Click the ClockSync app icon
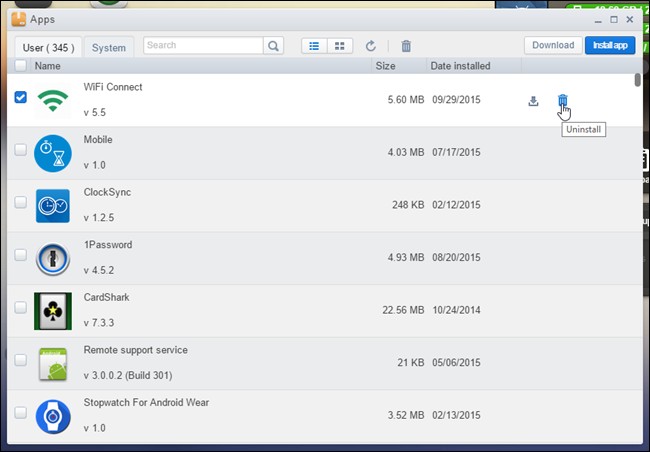 click(x=53, y=206)
